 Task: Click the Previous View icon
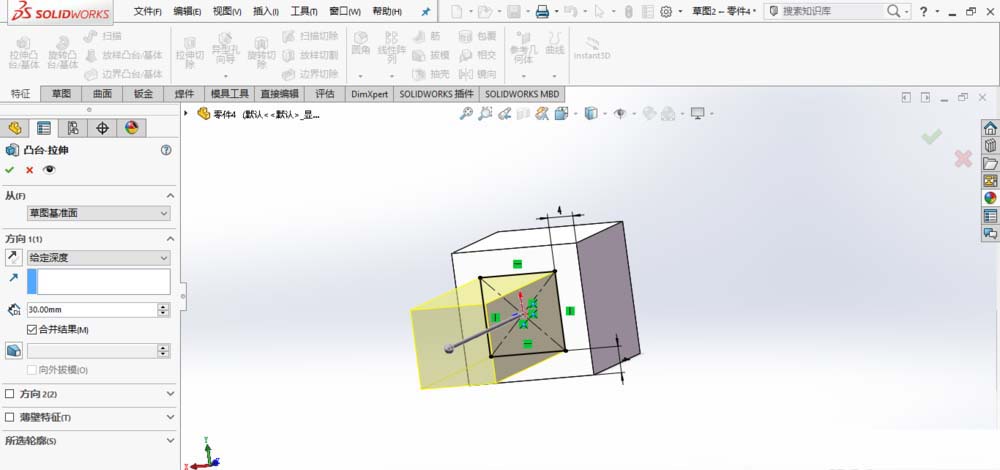coord(504,114)
